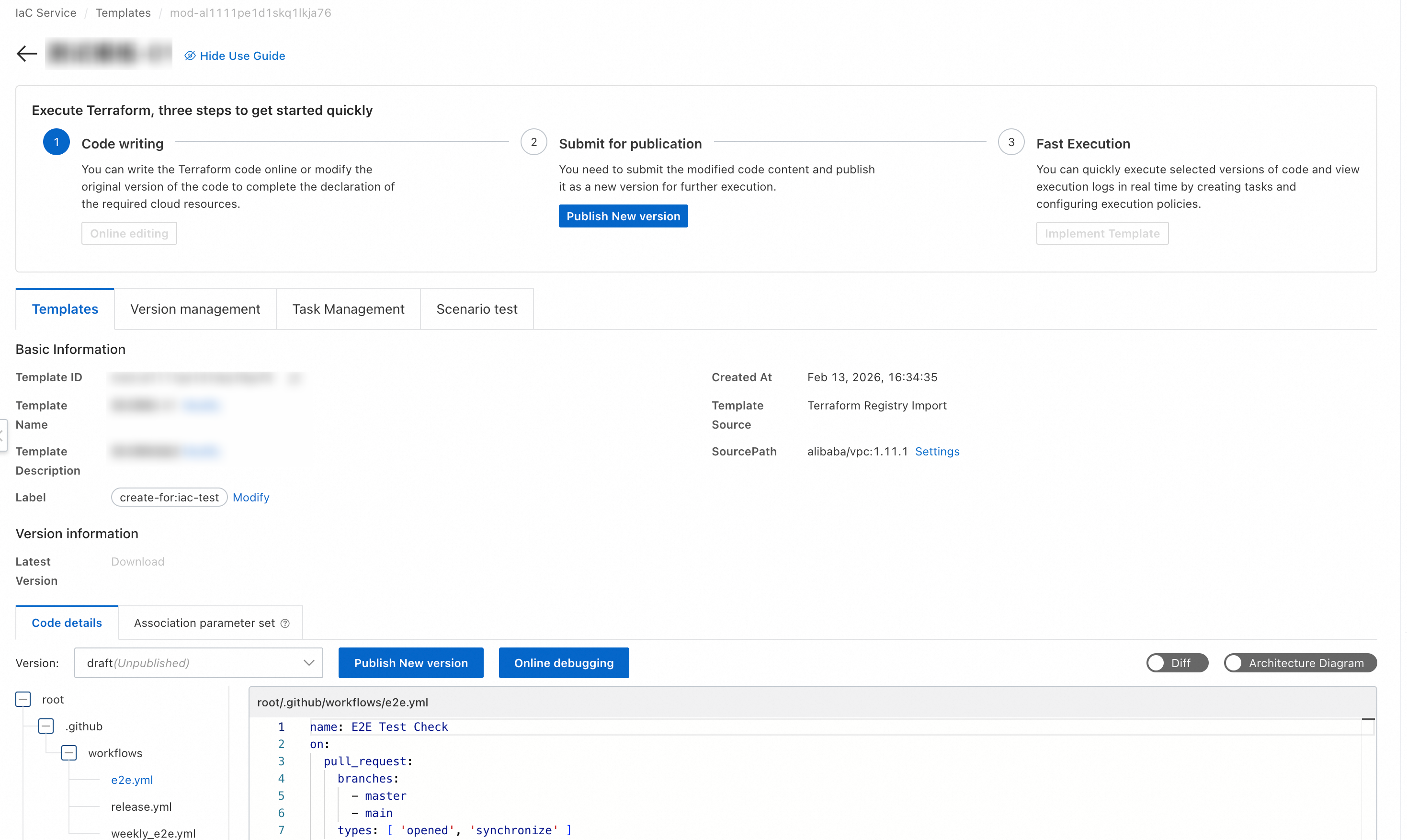Select the Code details tab
1407x840 pixels.
67,623
